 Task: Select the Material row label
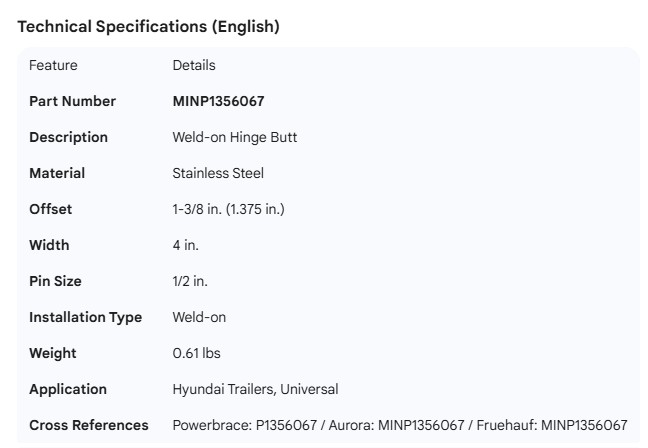(57, 173)
